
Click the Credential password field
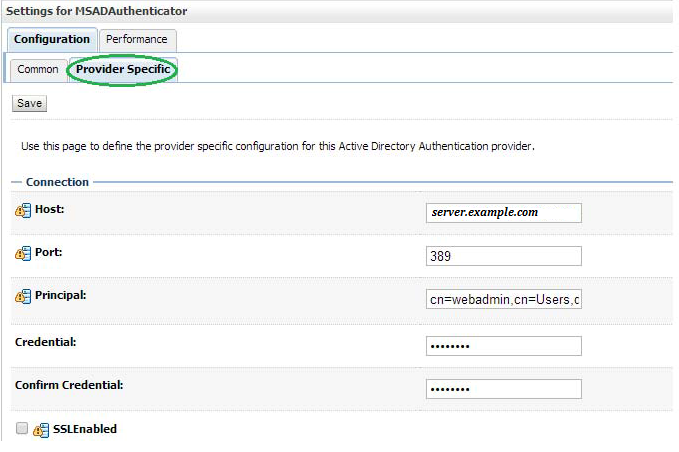(x=504, y=346)
